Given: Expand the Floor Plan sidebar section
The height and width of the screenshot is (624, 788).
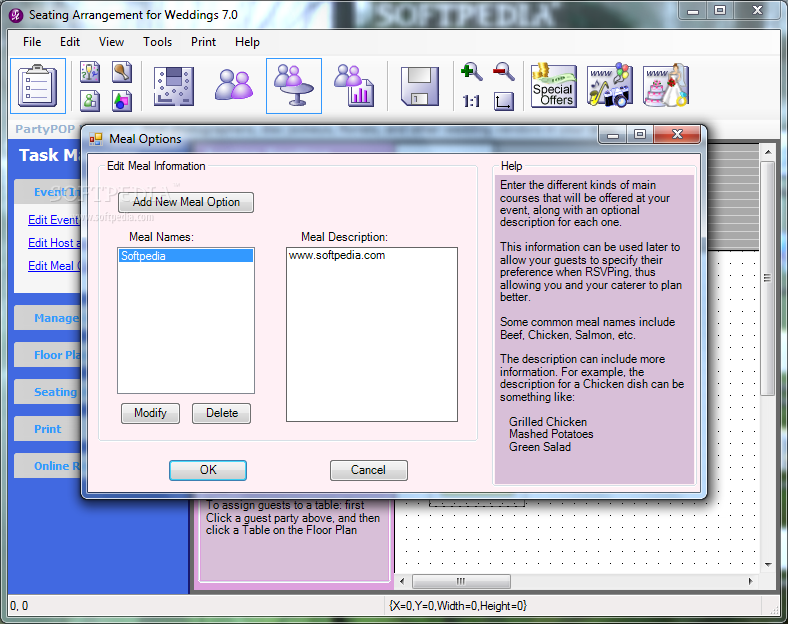Looking at the screenshot, I should pyautogui.click(x=48, y=355).
